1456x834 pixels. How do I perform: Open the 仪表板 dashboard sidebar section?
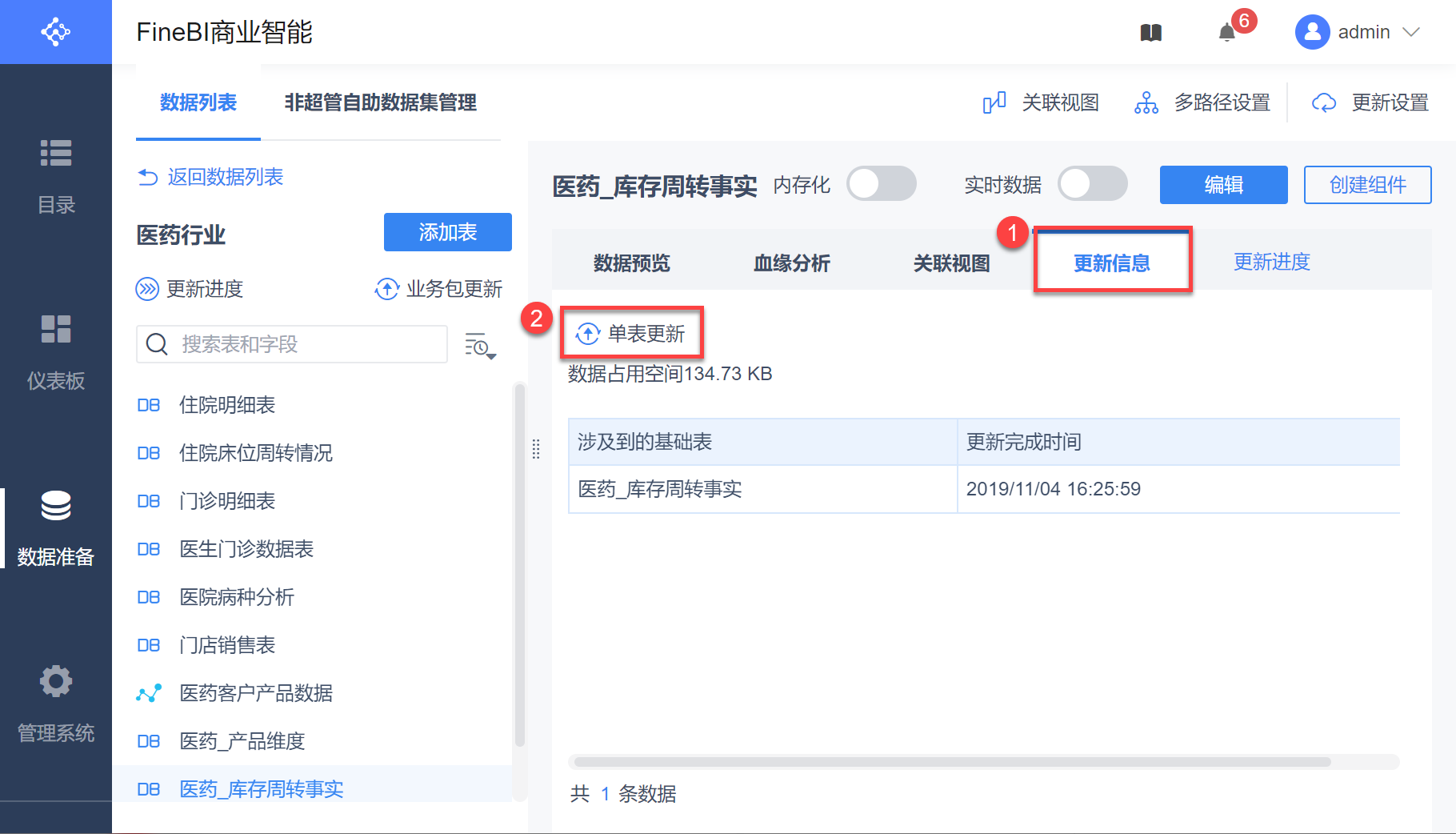[56, 352]
